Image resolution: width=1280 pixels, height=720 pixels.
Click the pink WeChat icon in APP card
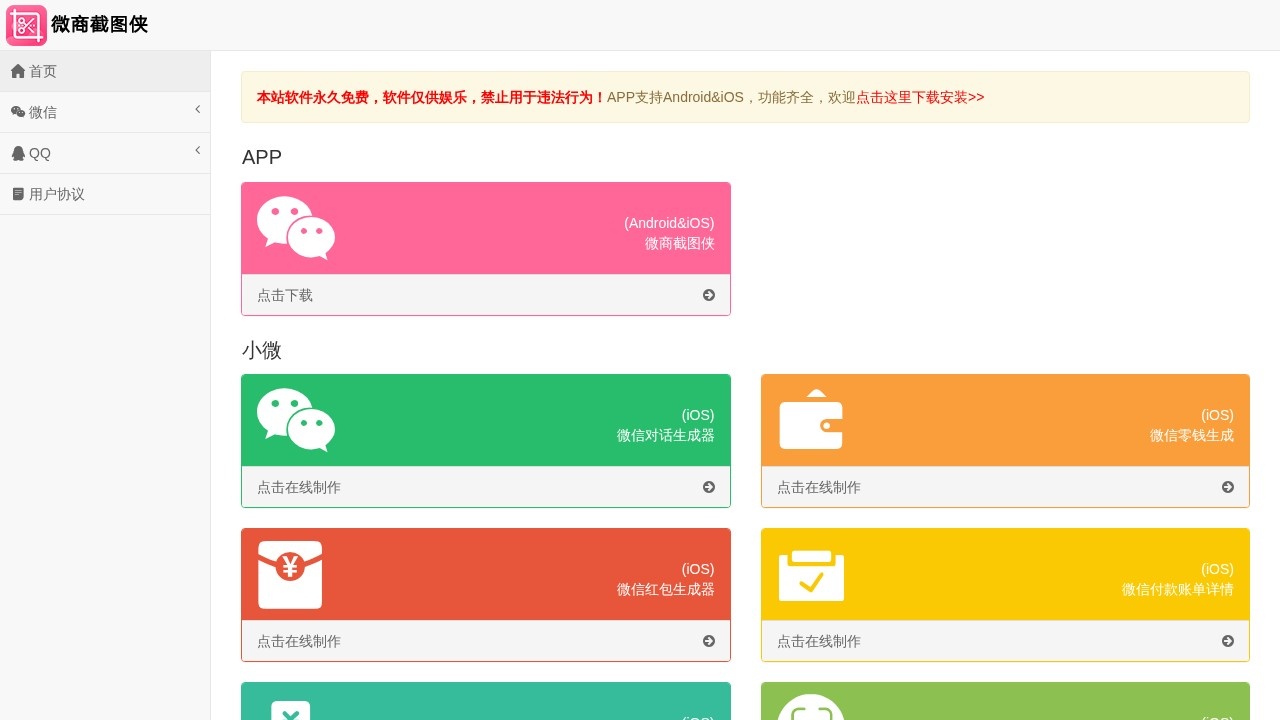pyautogui.click(x=296, y=228)
